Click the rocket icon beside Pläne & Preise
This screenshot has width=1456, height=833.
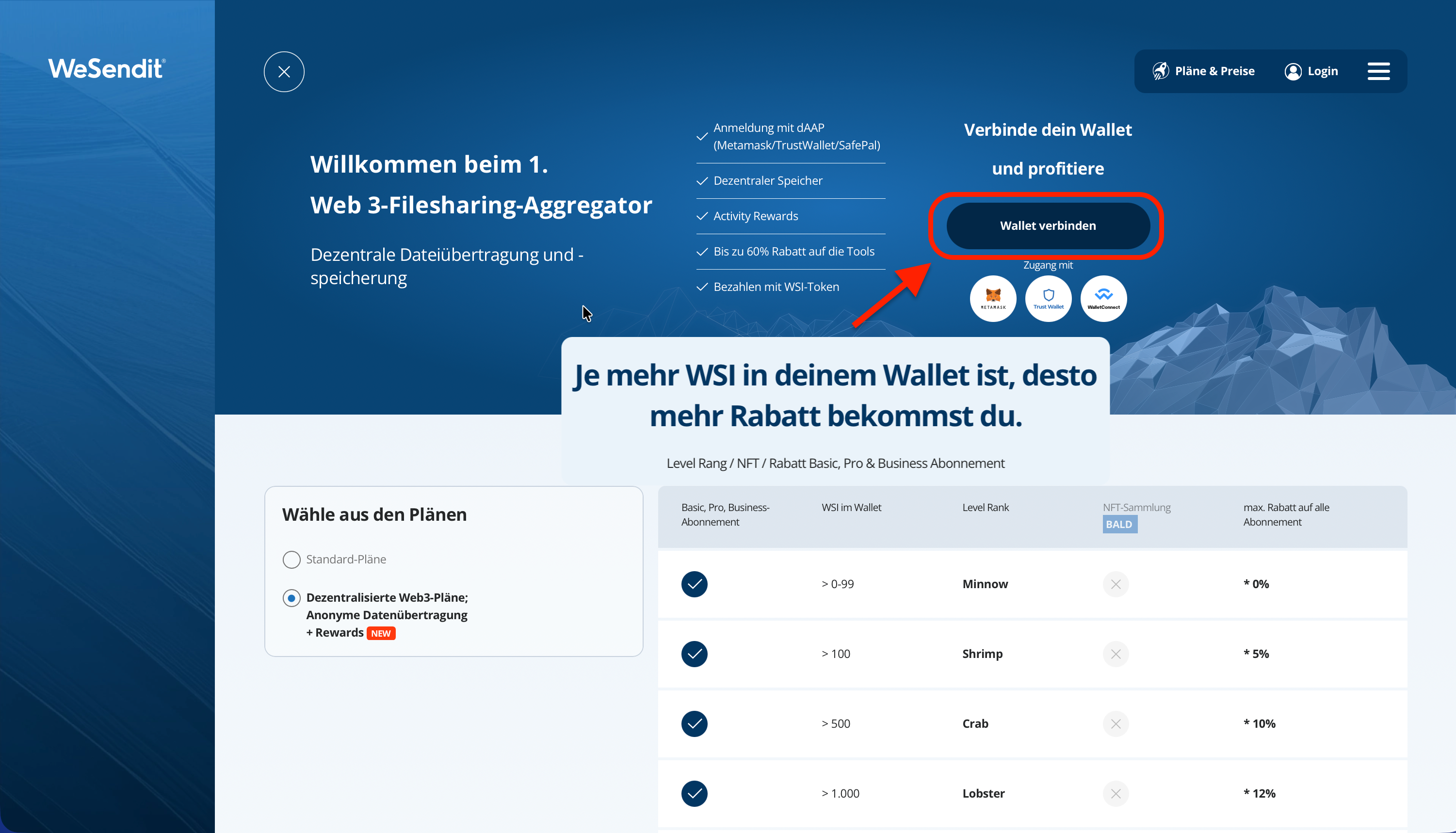(x=1160, y=71)
